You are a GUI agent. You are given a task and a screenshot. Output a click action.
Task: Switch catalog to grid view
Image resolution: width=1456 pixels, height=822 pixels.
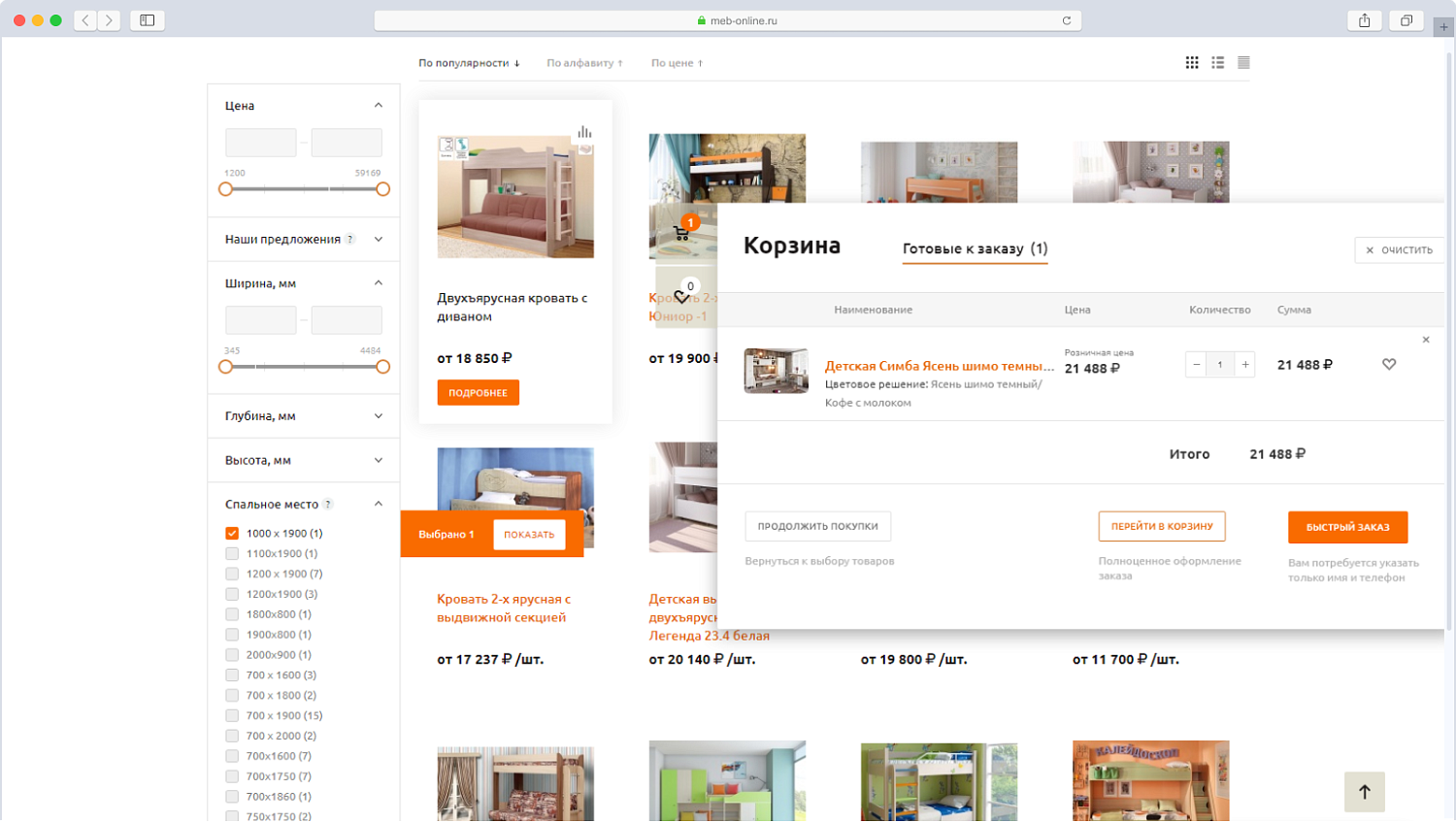(1191, 62)
